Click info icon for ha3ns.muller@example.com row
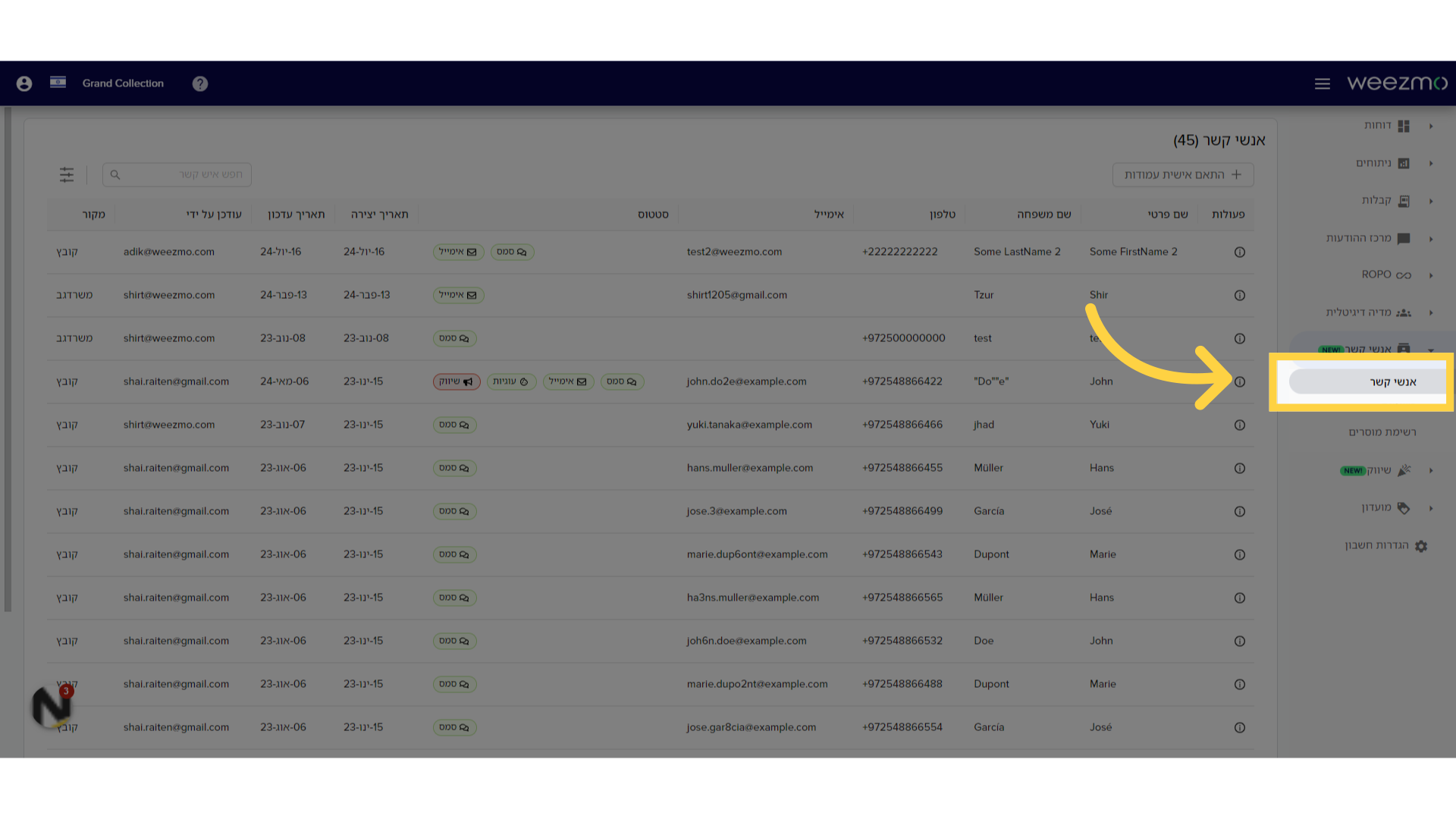This screenshot has width=1456, height=819. 1240,598
